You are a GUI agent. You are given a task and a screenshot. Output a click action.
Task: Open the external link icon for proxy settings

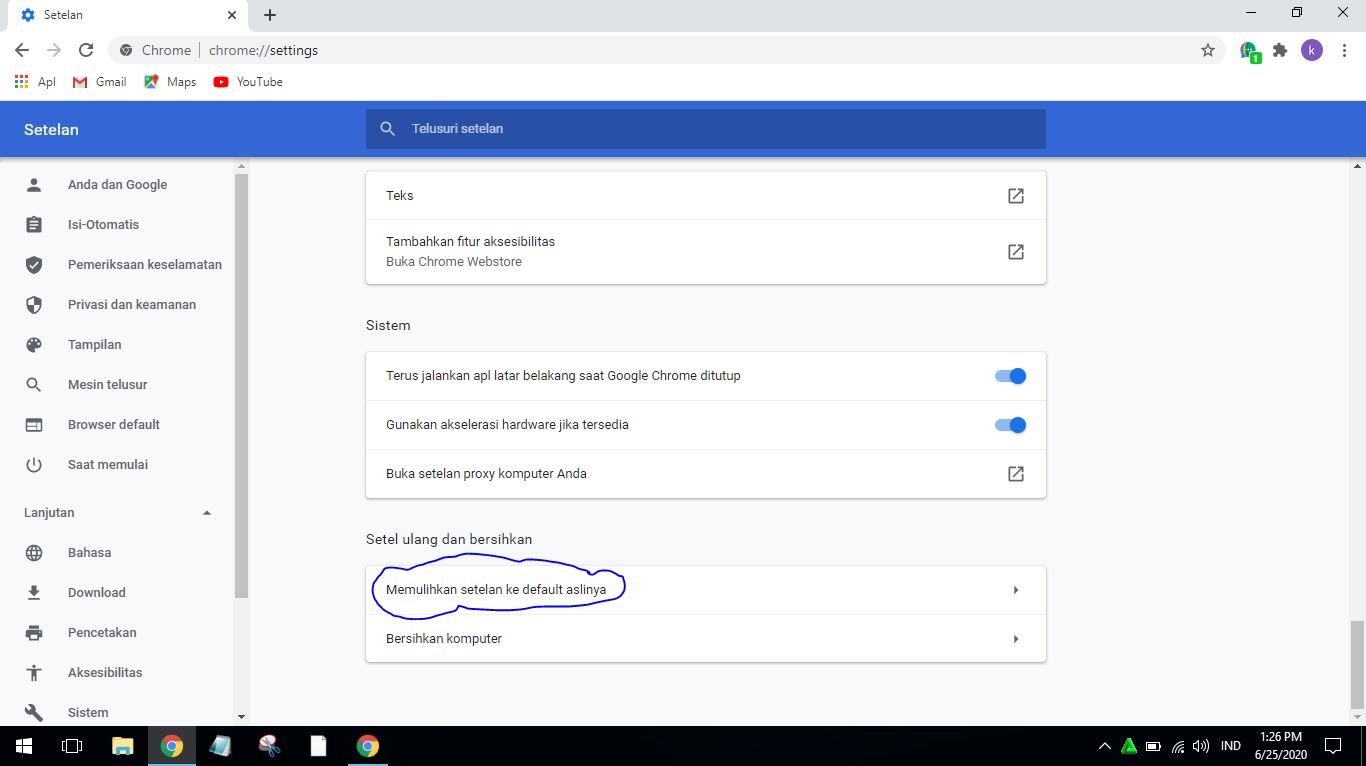1016,474
